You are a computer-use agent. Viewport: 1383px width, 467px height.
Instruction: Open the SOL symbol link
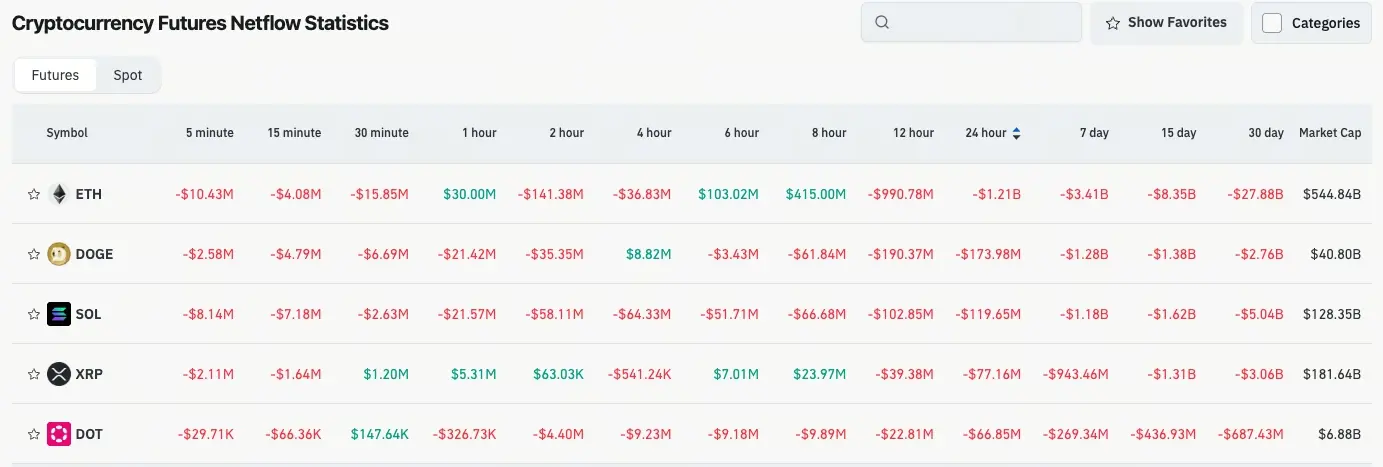(x=89, y=314)
